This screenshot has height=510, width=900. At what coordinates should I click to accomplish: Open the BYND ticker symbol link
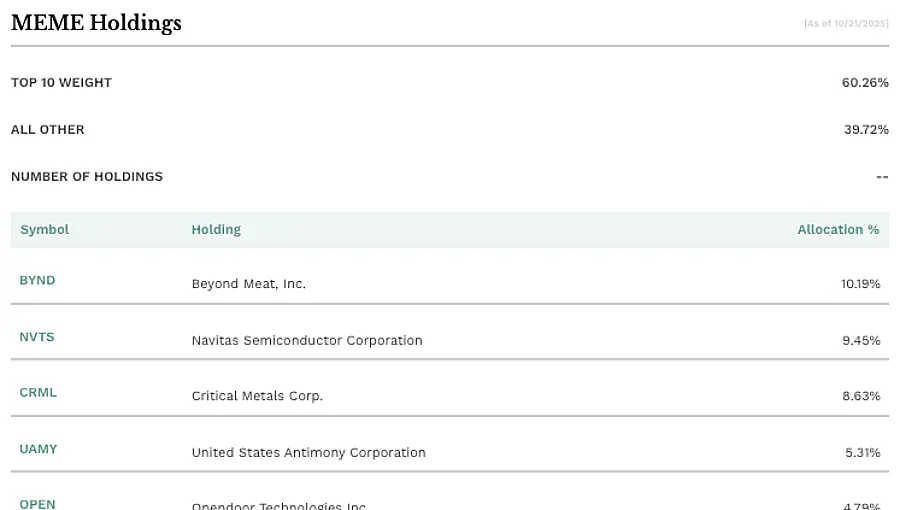point(37,280)
